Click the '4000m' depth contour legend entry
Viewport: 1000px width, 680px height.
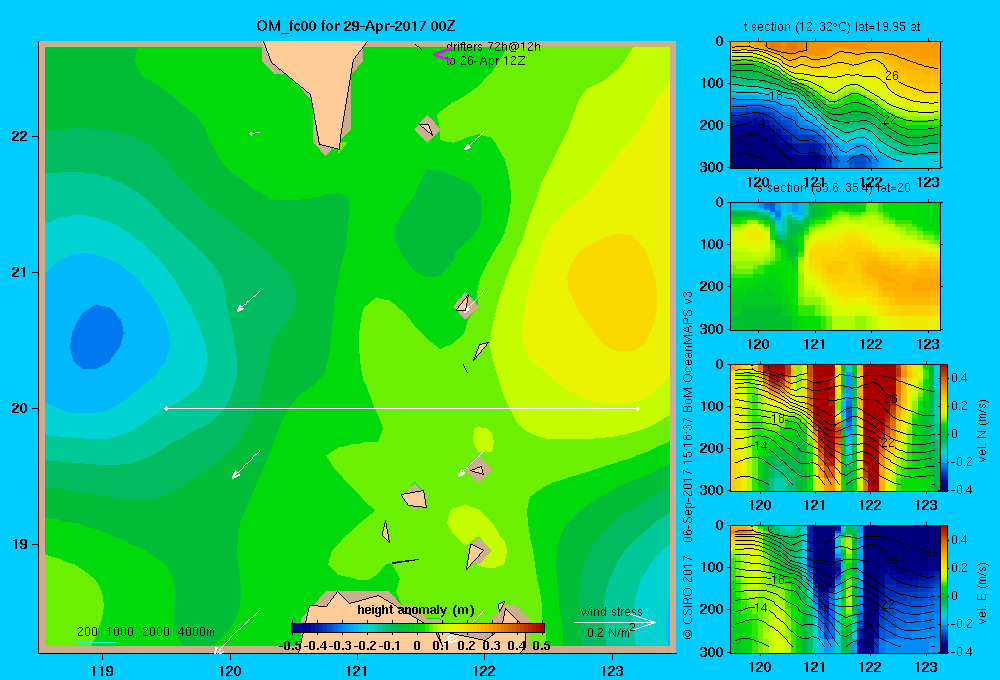[x=196, y=632]
